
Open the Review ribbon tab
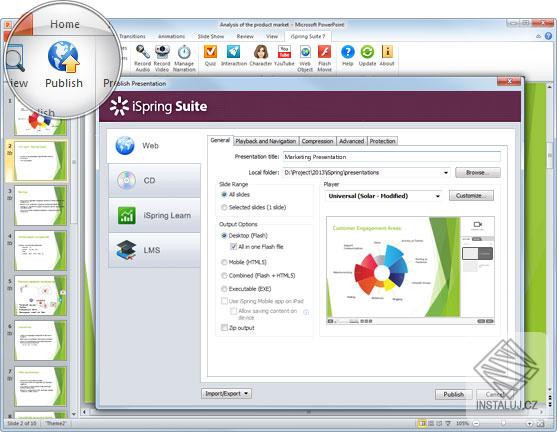[245, 36]
